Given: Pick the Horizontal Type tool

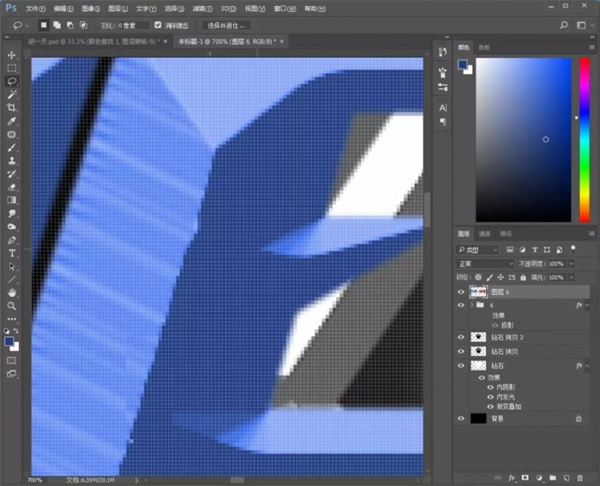Looking at the screenshot, I should 12,253.
